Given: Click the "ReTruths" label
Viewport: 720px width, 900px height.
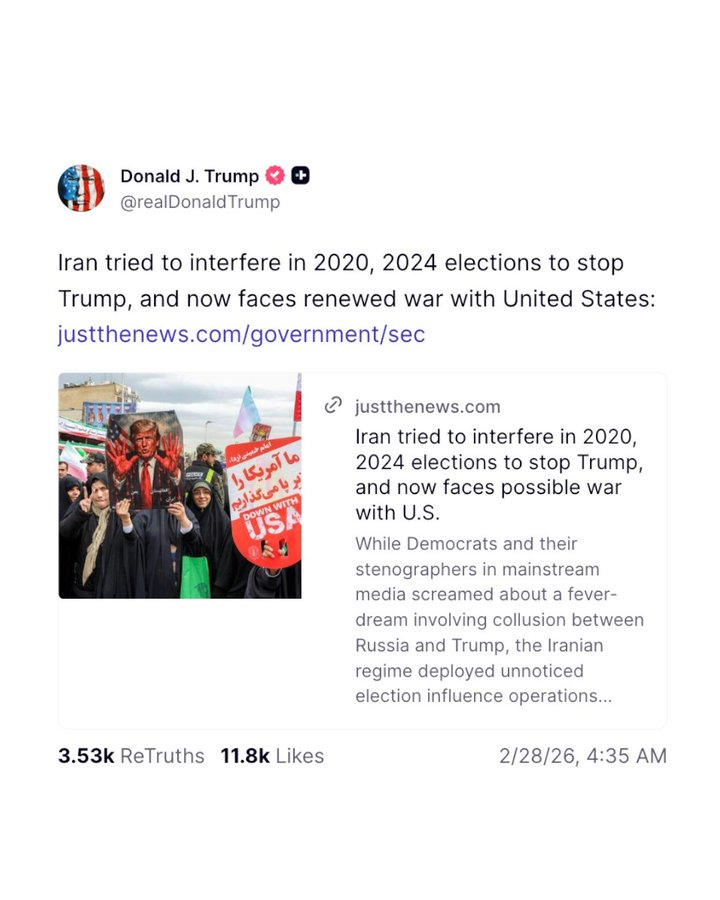Looking at the screenshot, I should 162,756.
